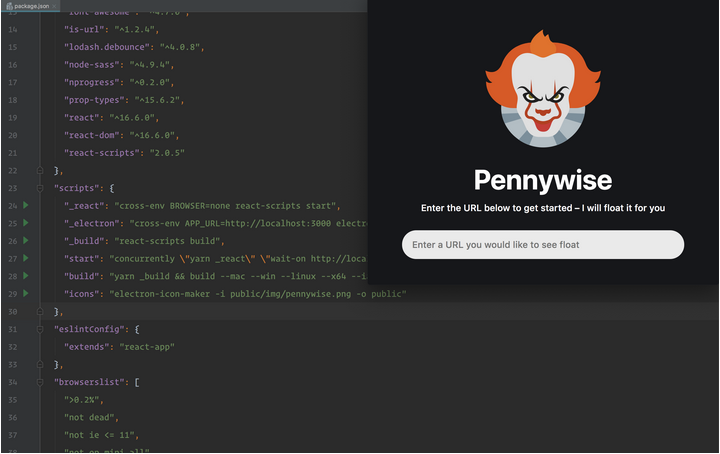Viewport: 720px width, 454px height.
Task: Click the "prop-types" dependency key
Action: 94,100
